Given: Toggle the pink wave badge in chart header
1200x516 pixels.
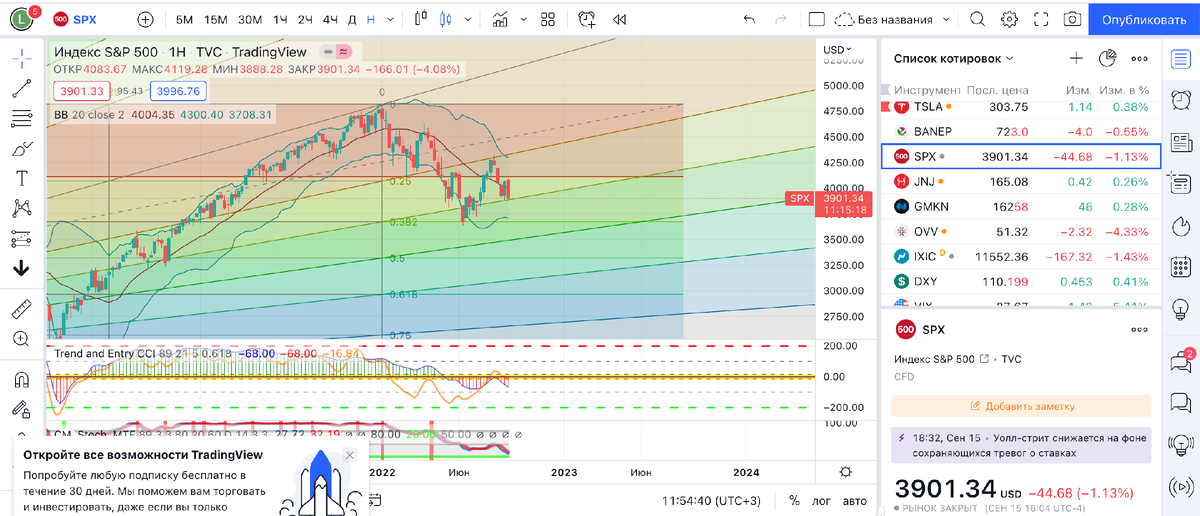Looking at the screenshot, I should (x=343, y=52).
